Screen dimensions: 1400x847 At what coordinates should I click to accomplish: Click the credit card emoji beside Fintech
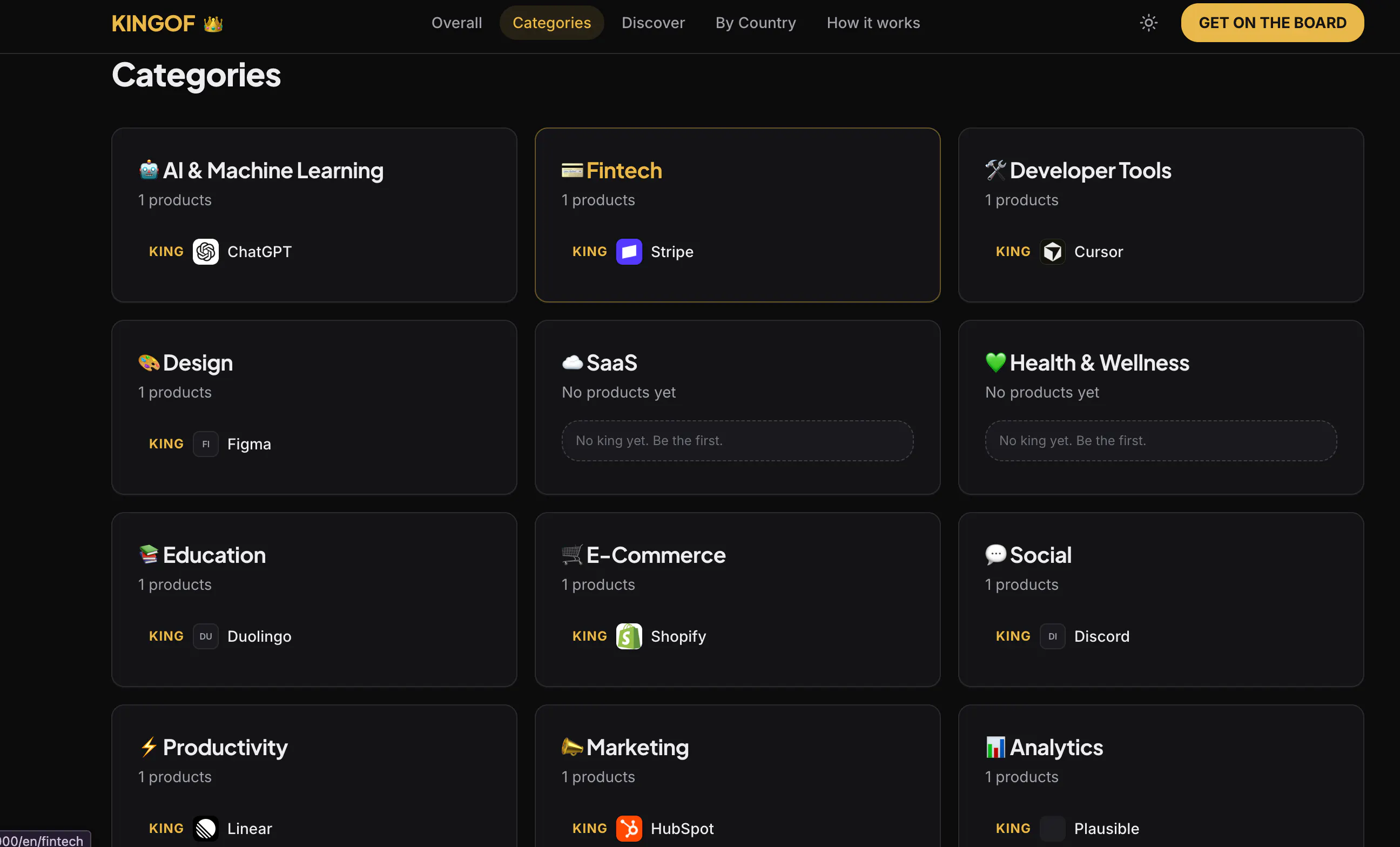572,170
